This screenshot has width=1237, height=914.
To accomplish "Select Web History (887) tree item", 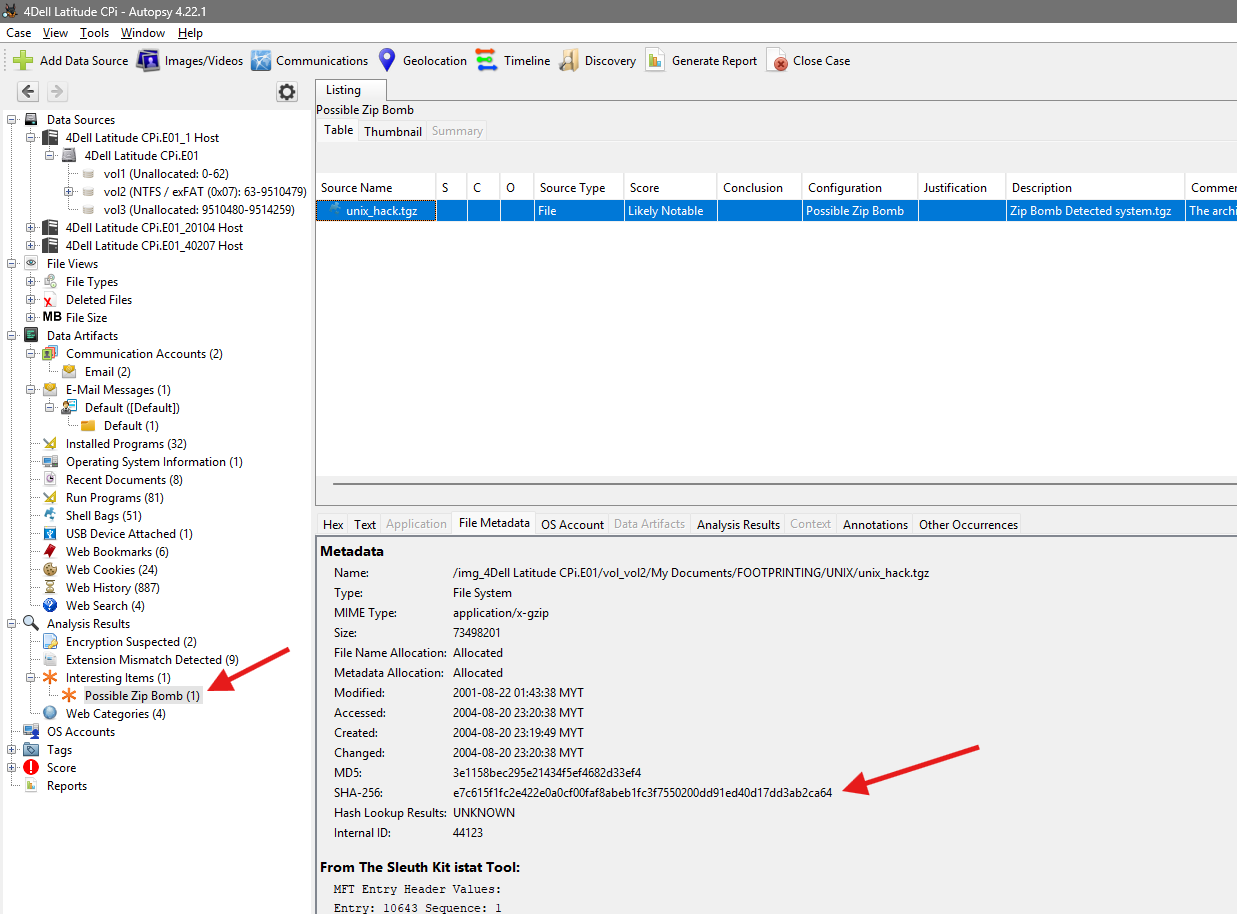I will pyautogui.click(x=112, y=588).
